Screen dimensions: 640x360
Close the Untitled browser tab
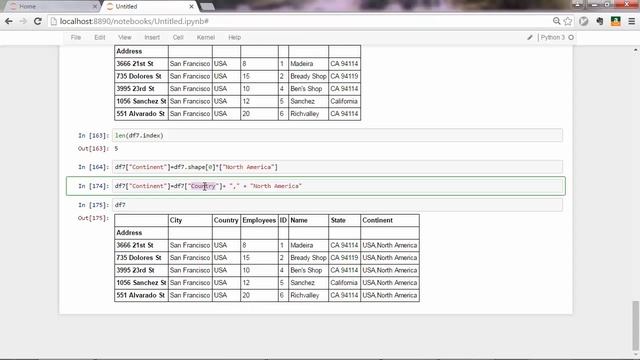pyautogui.click(x=191, y=7)
